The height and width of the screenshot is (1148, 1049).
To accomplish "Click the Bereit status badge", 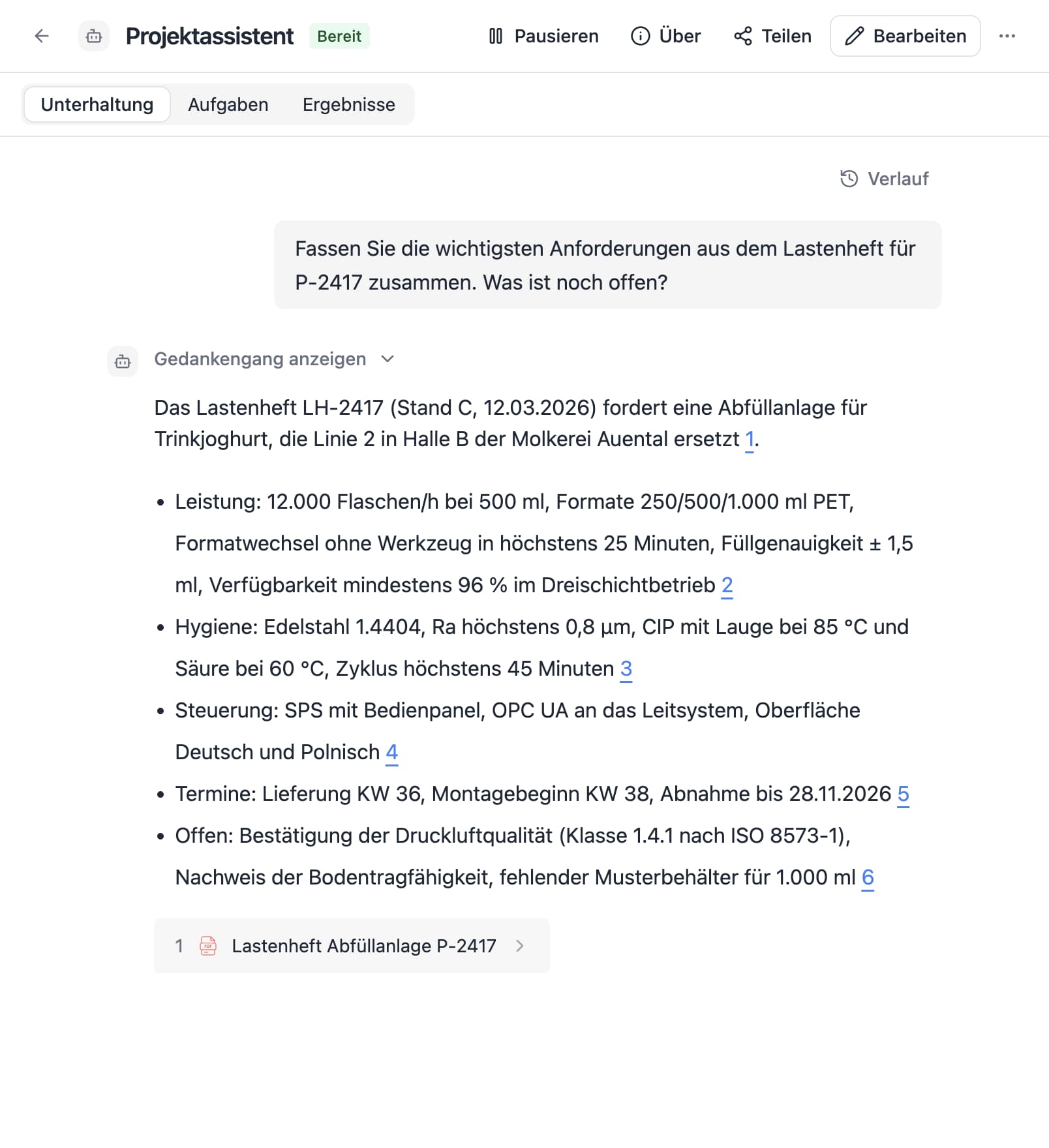I will click(339, 36).
